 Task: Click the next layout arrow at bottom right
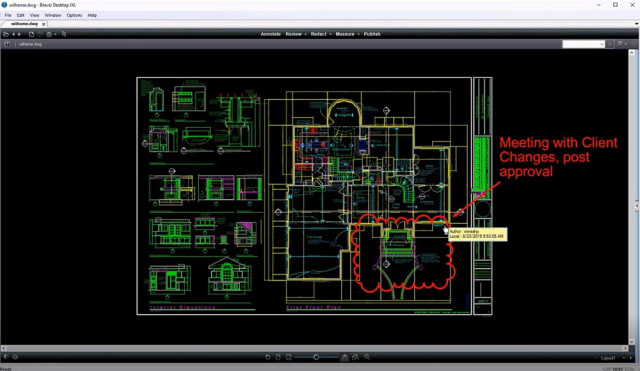tap(631, 358)
